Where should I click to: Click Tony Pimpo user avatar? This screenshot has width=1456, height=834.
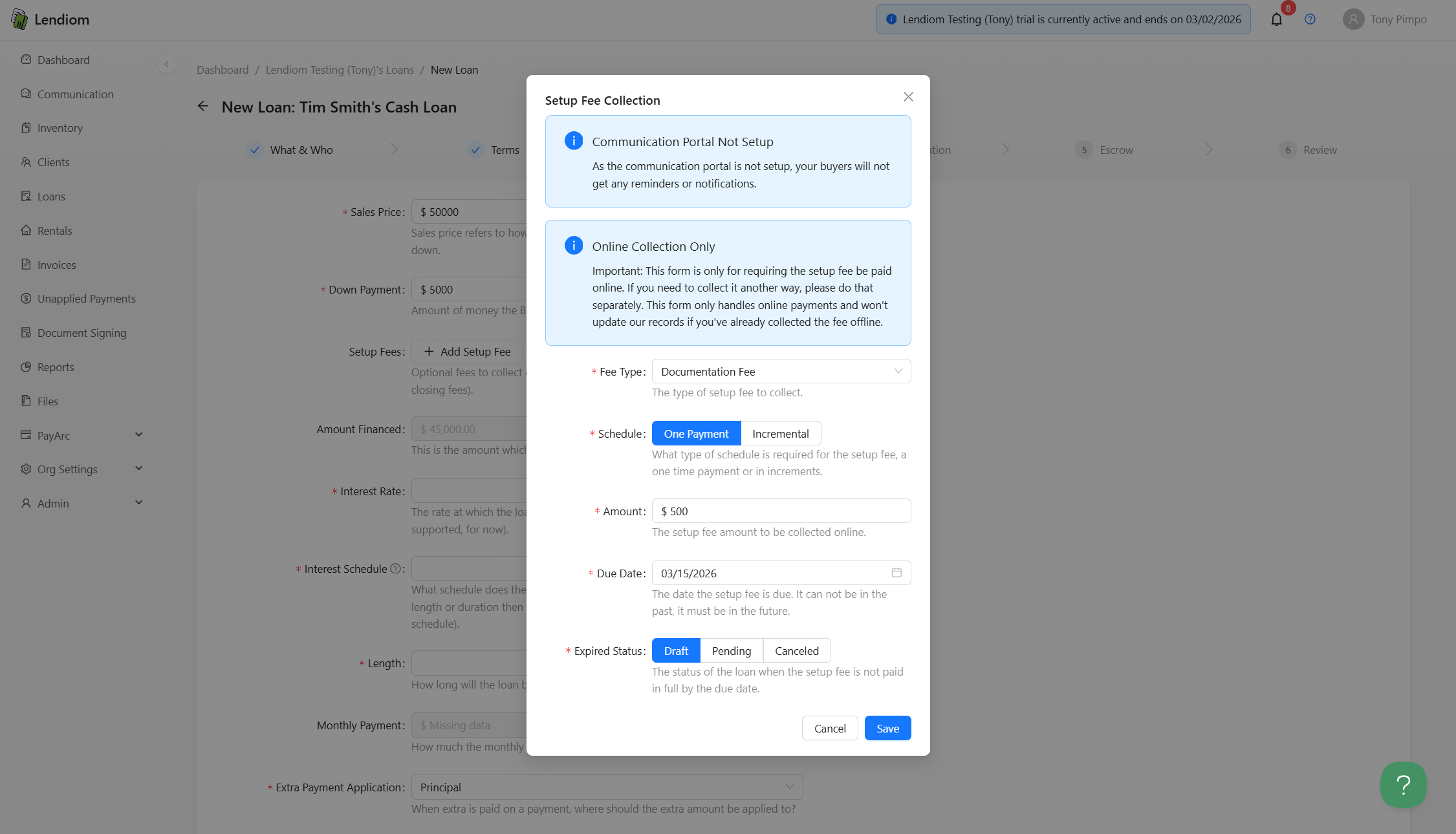(x=1353, y=19)
